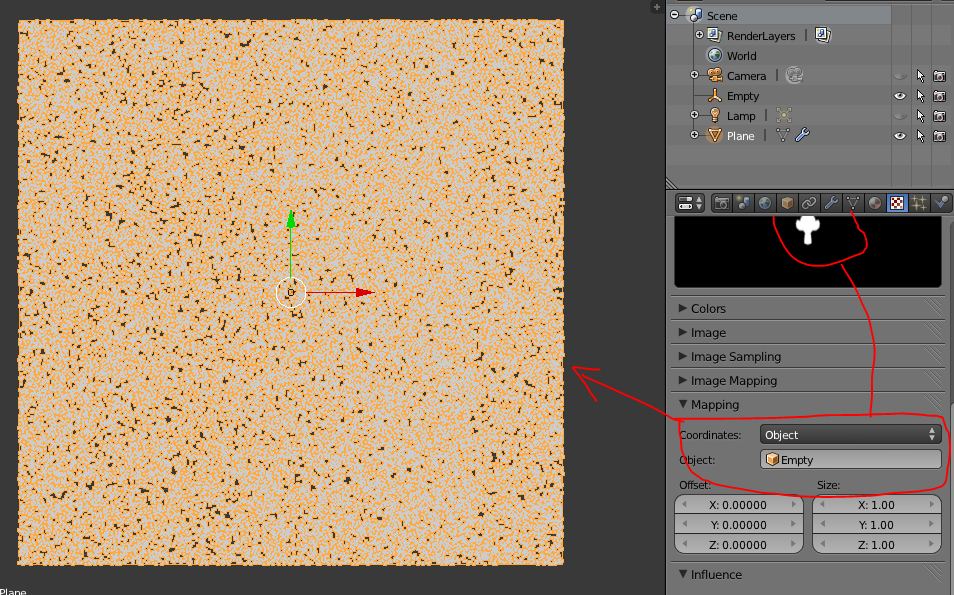The width and height of the screenshot is (954, 595).
Task: Toggle selectability of the Camera
Action: pyautogui.click(x=921, y=76)
